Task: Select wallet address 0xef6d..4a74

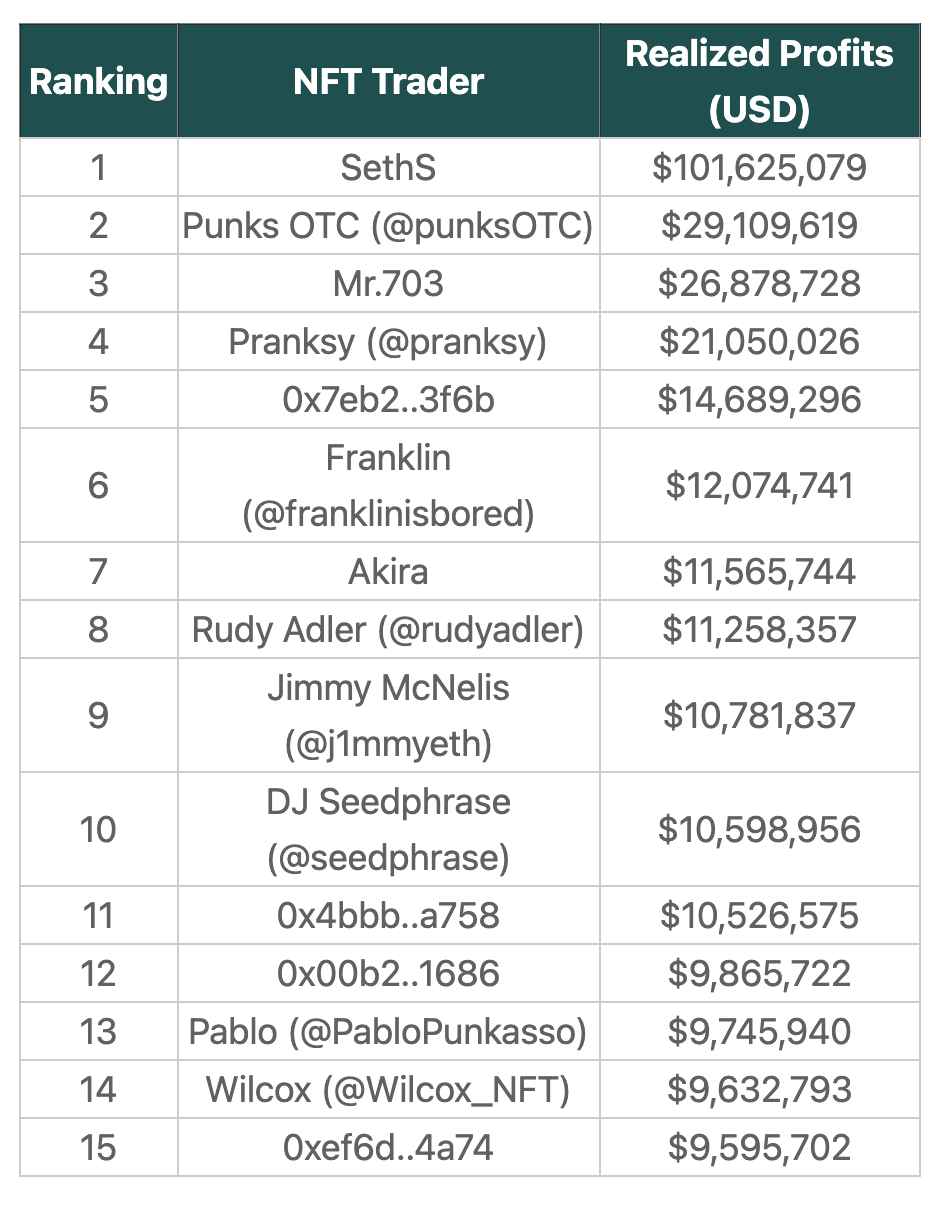Action: pos(388,1148)
